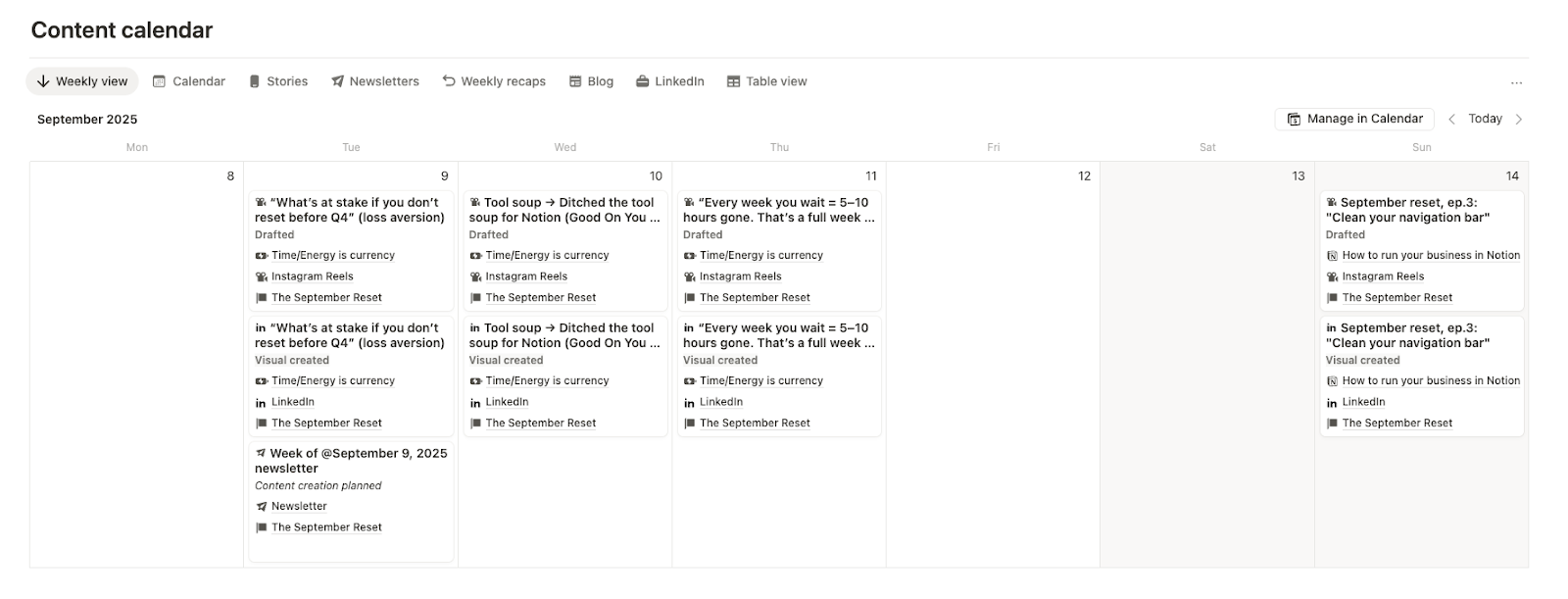Click Instagram Reels camera icon in Tuesday card

tap(261, 277)
